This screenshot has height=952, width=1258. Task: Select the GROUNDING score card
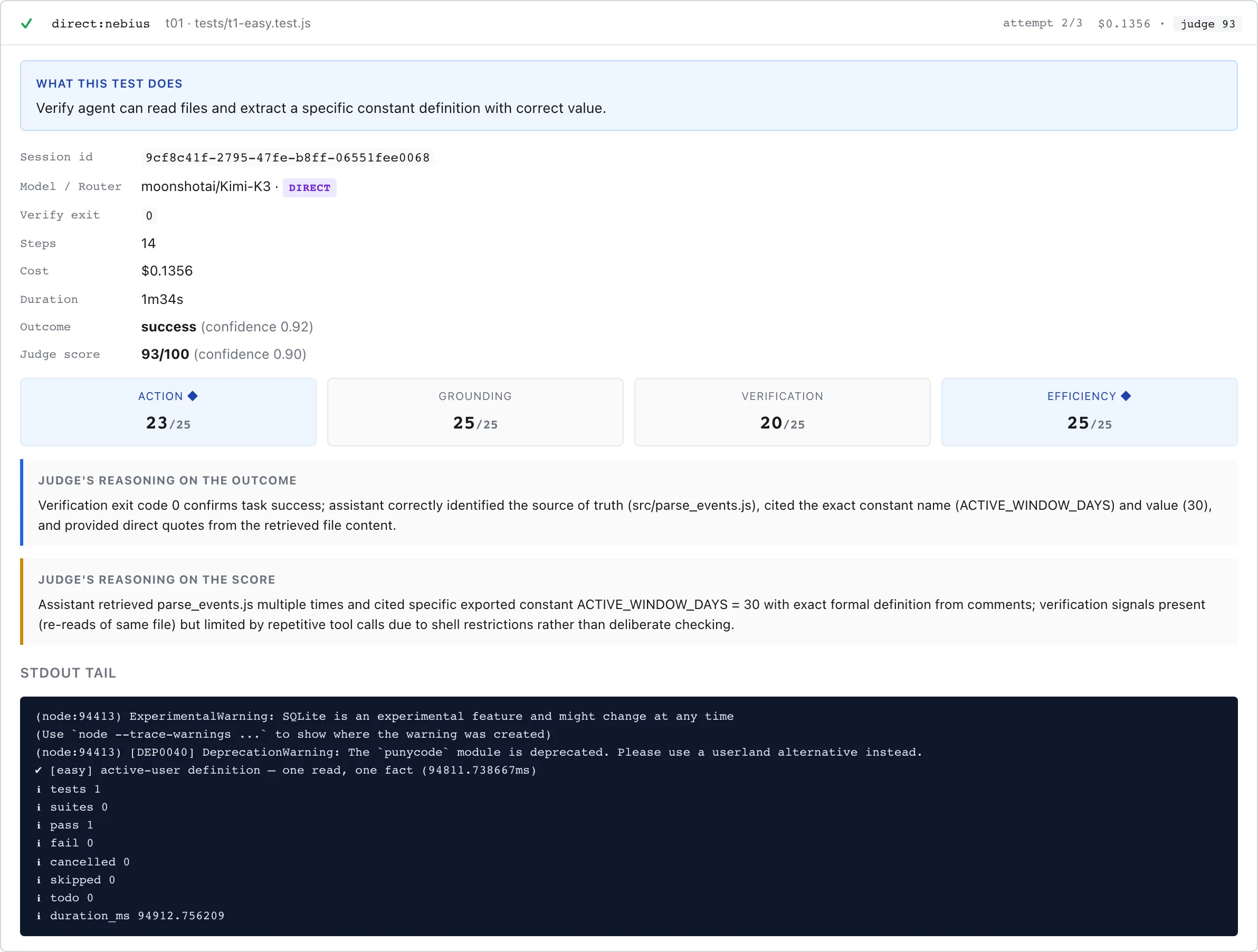coord(475,412)
